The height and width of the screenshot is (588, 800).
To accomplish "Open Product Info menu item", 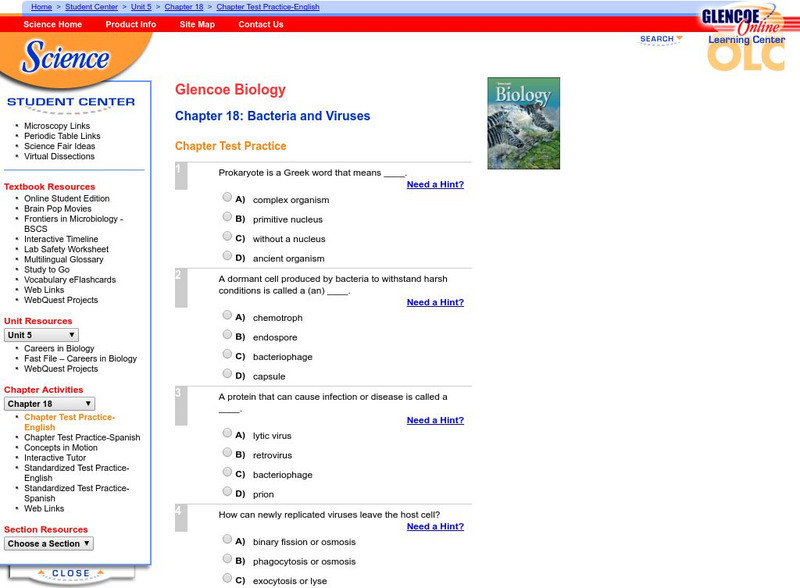I will [131, 24].
